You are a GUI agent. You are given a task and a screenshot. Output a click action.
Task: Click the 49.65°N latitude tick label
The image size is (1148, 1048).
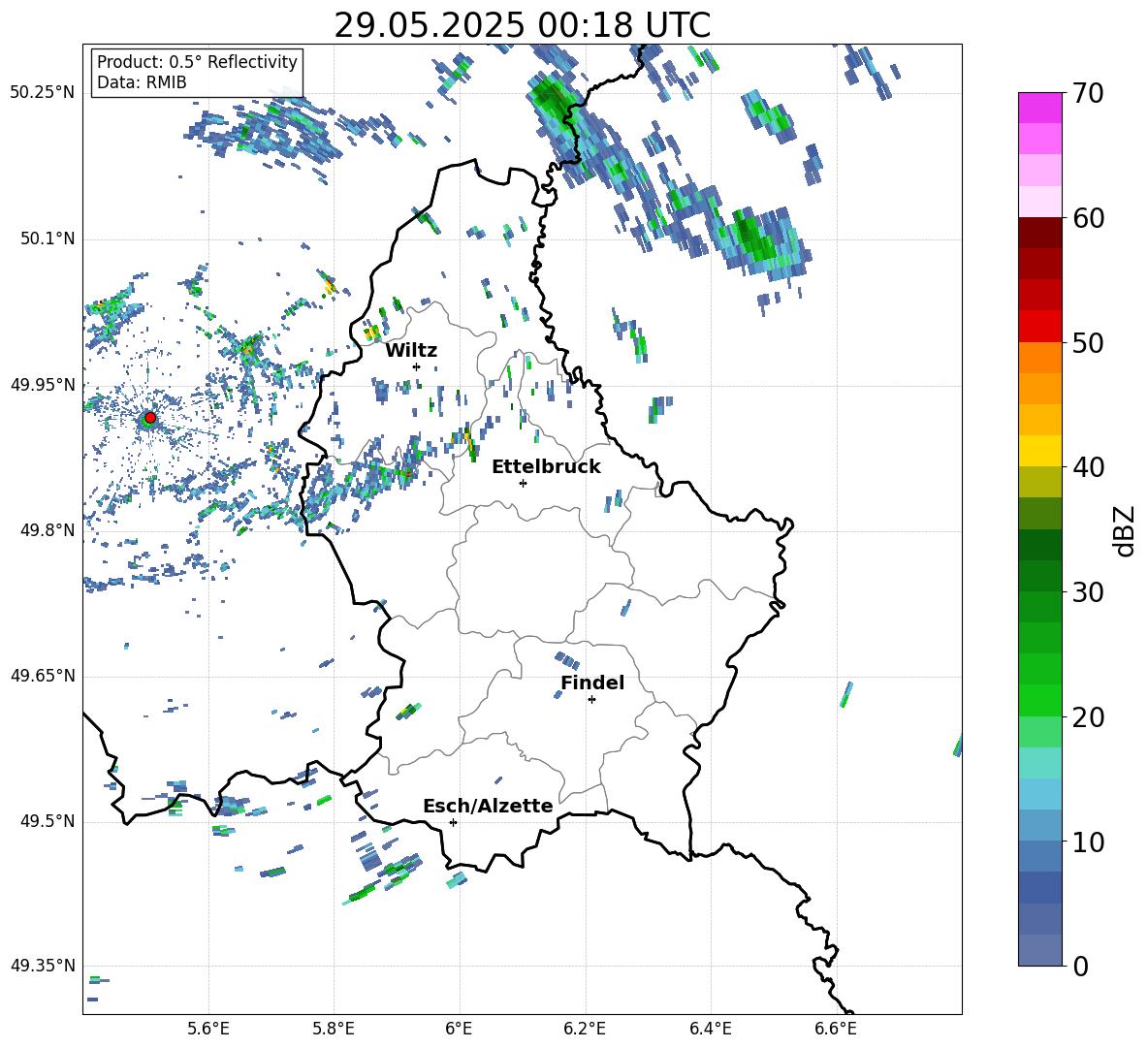(43, 675)
